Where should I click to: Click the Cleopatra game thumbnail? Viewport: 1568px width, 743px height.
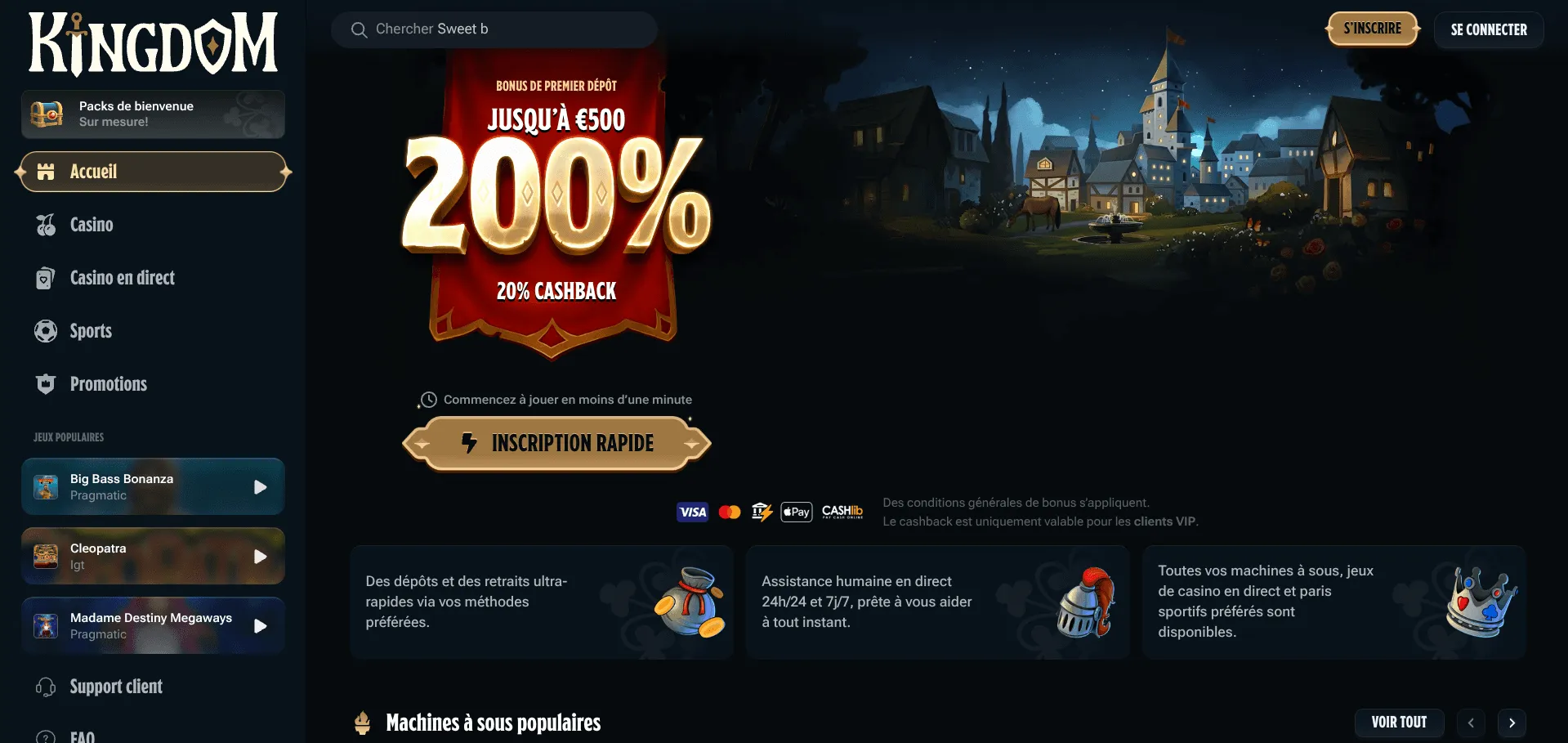pos(46,557)
